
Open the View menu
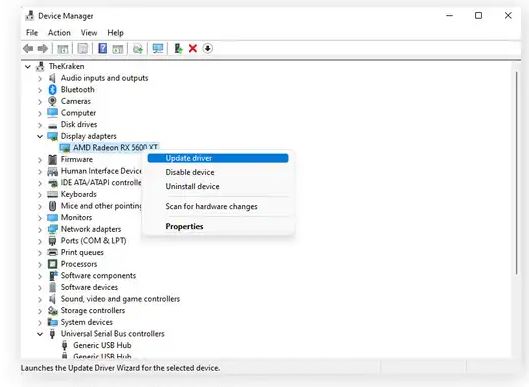point(89,33)
